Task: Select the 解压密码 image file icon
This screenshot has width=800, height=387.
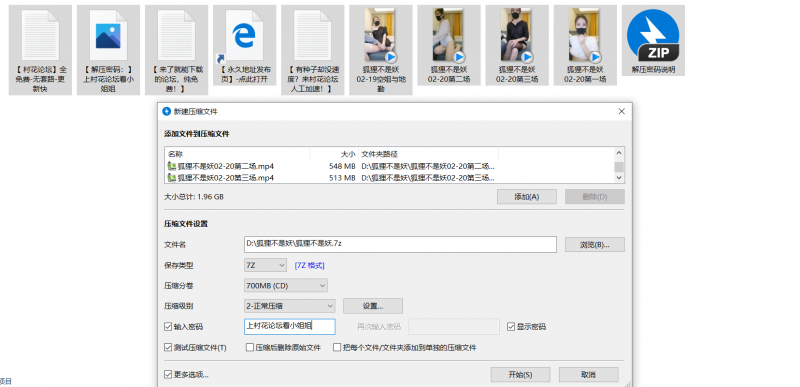Action: (x=108, y=35)
